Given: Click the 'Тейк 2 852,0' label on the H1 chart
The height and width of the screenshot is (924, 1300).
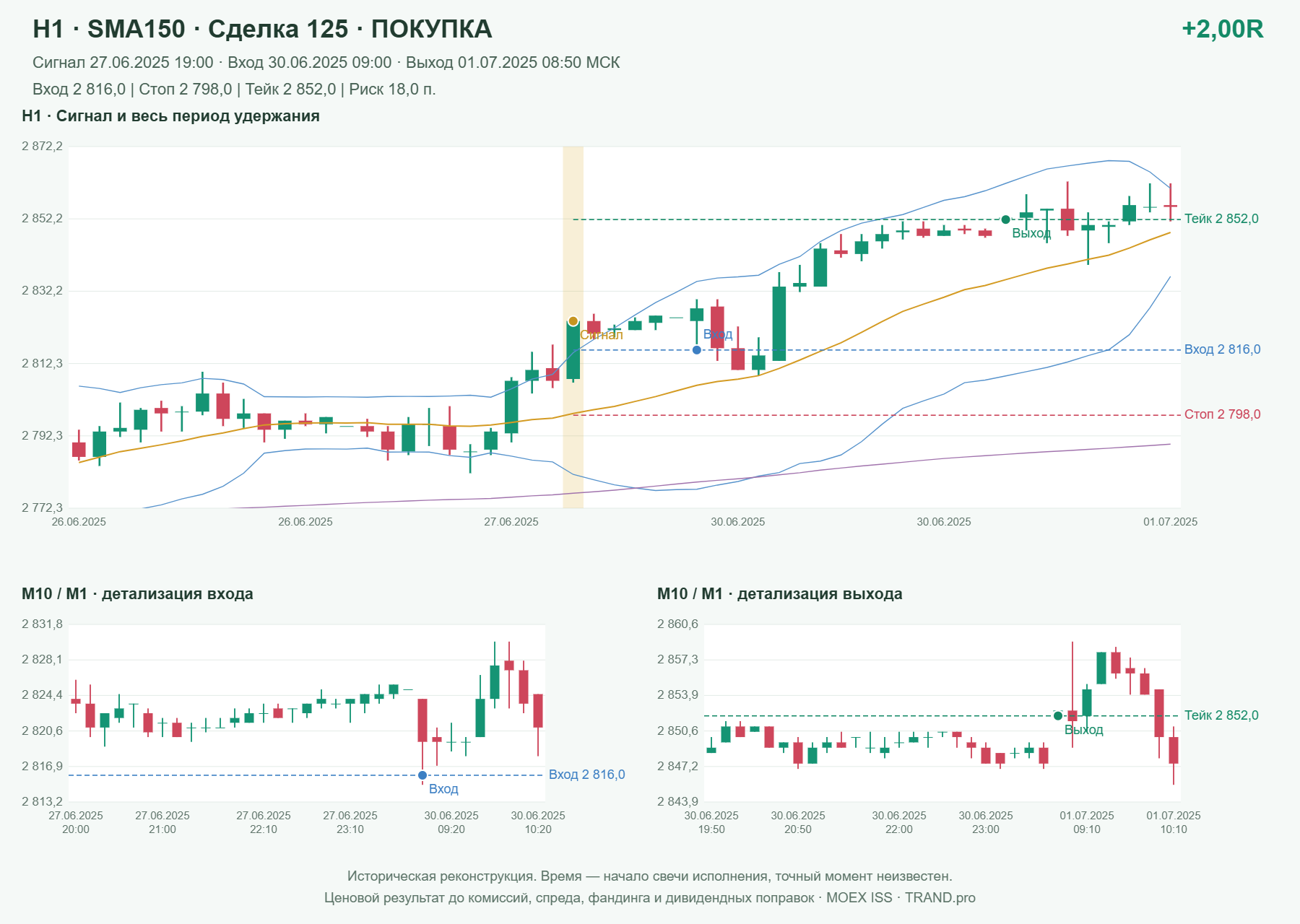Looking at the screenshot, I should click(1221, 219).
